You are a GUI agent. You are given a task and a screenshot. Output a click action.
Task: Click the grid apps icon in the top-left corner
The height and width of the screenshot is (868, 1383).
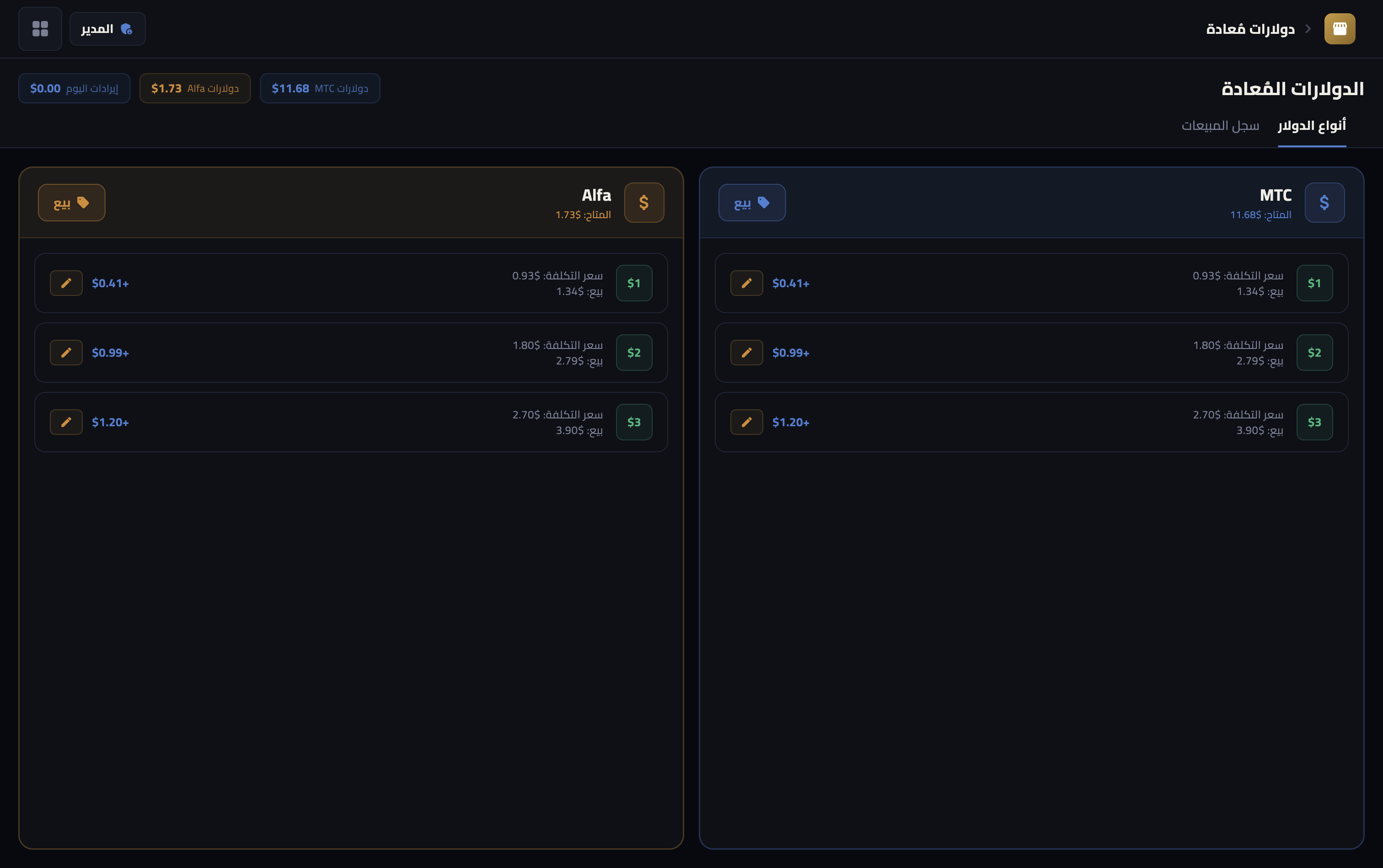pos(40,29)
